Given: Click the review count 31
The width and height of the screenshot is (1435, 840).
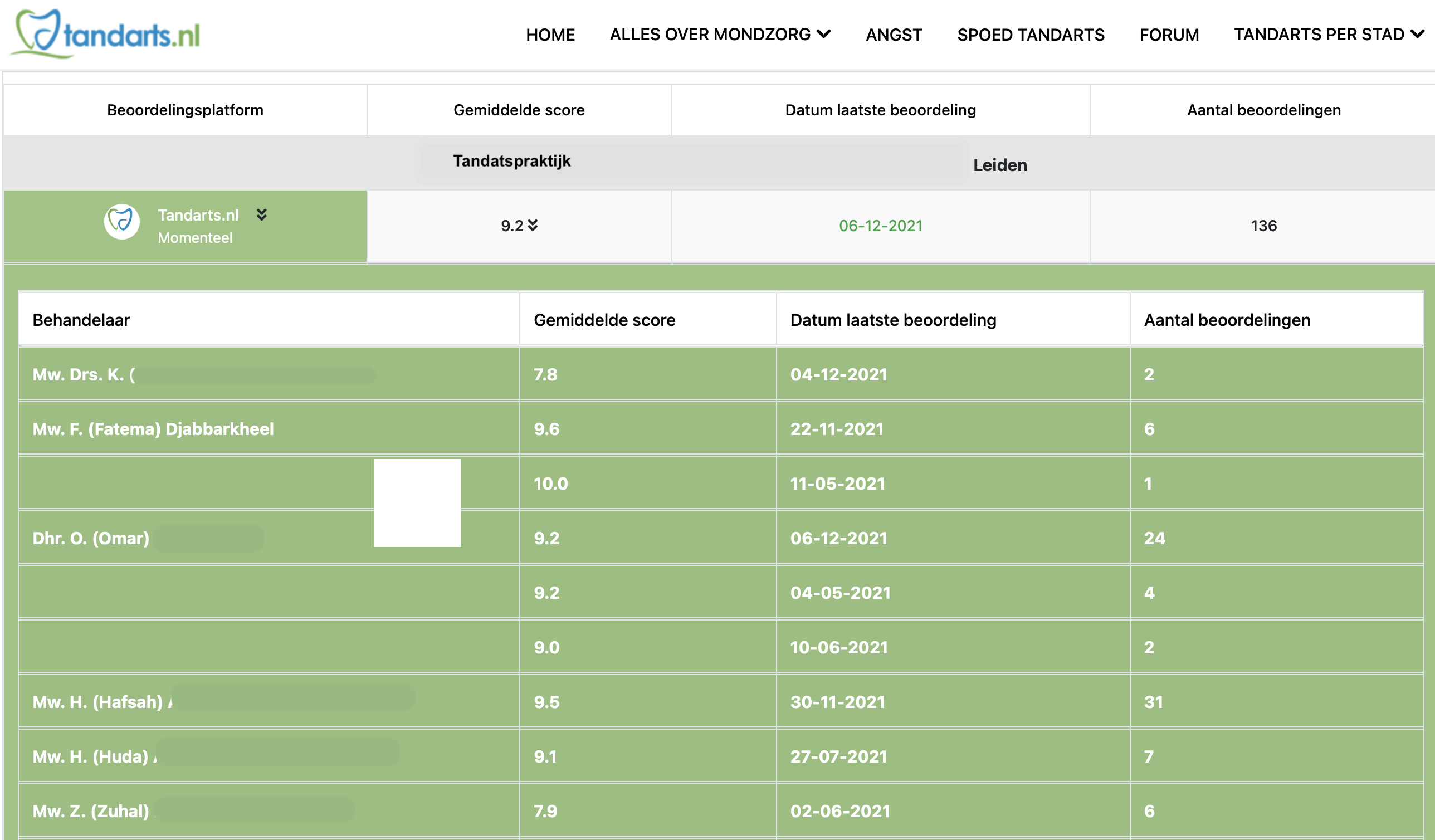Looking at the screenshot, I should [x=1154, y=702].
